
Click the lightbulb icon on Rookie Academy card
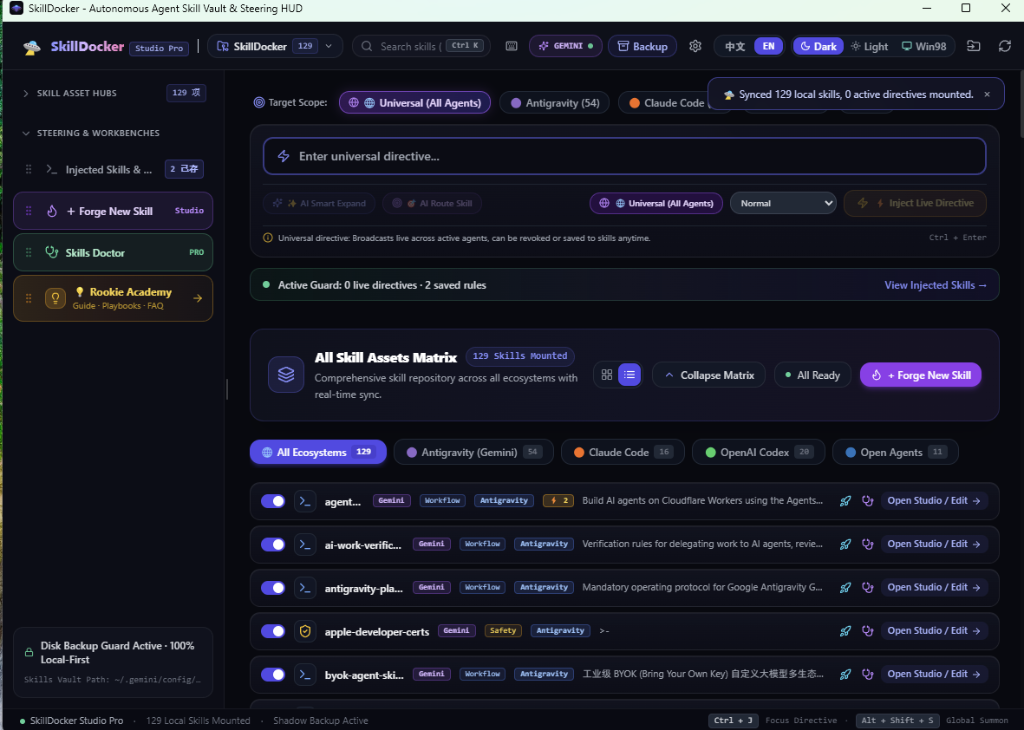point(56,298)
